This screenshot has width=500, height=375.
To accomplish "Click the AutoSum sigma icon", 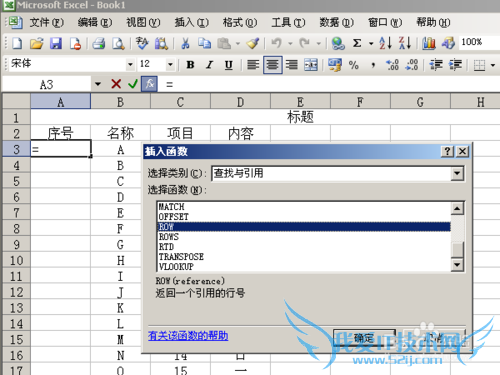I will [357, 43].
